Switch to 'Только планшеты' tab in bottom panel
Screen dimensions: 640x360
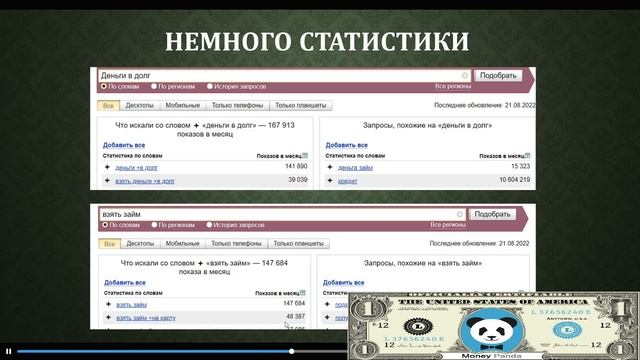pyautogui.click(x=298, y=244)
